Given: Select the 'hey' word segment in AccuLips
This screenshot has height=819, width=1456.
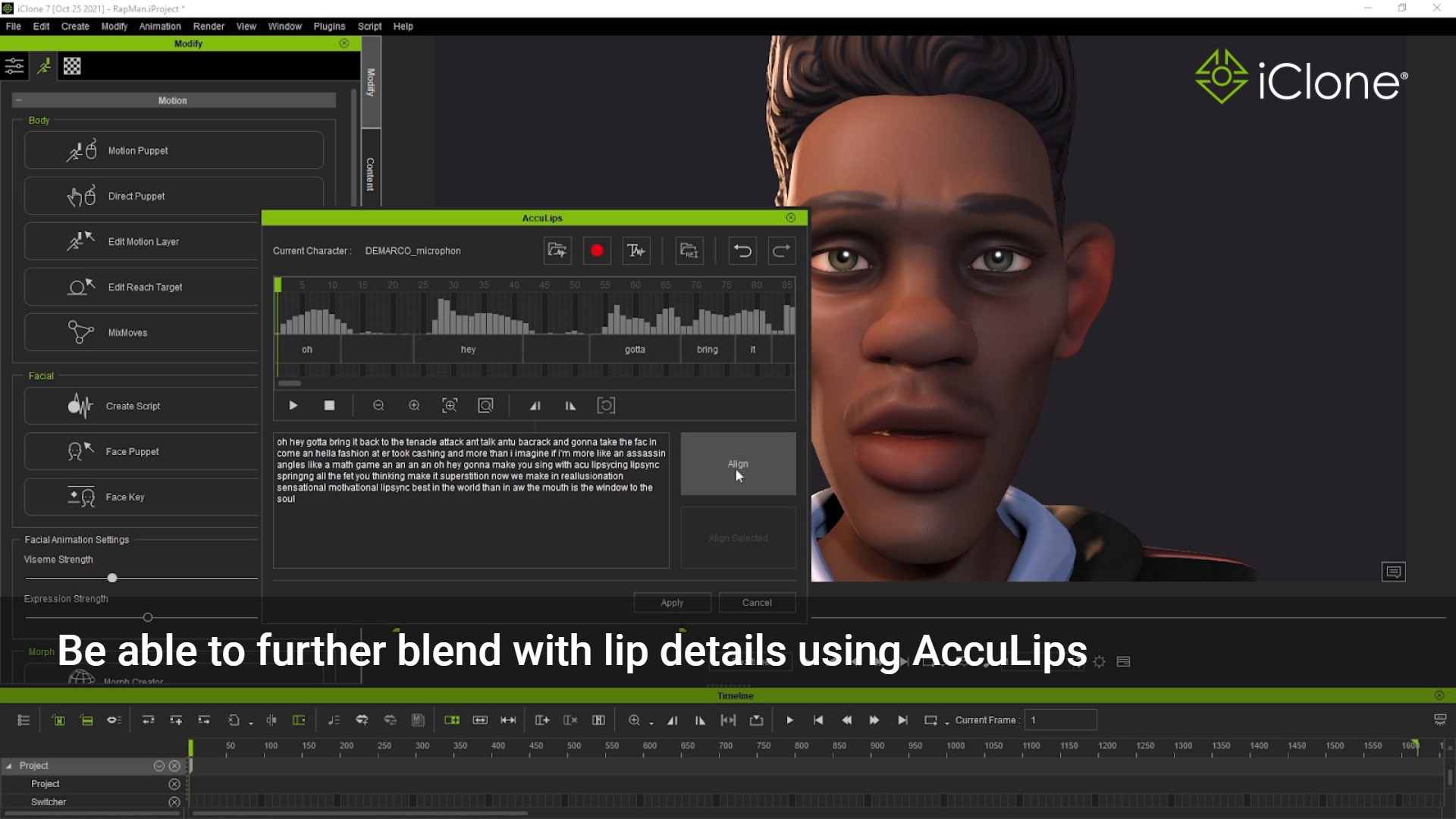Looking at the screenshot, I should coord(468,350).
